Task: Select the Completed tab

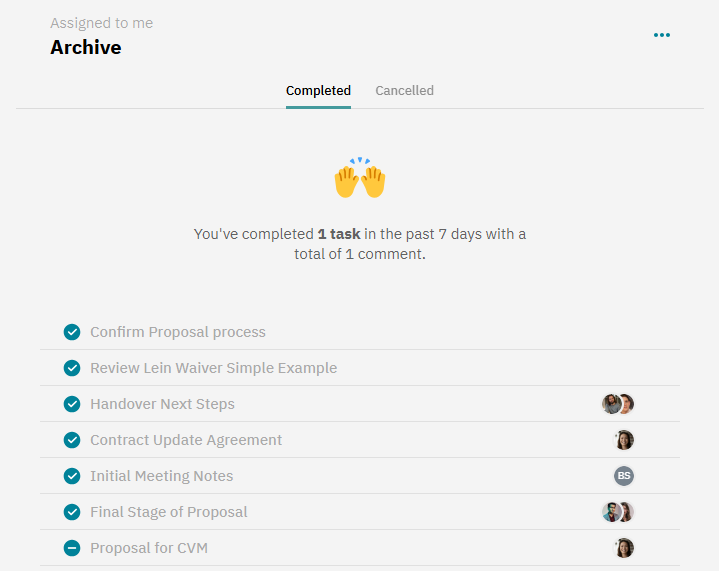Action: point(318,91)
